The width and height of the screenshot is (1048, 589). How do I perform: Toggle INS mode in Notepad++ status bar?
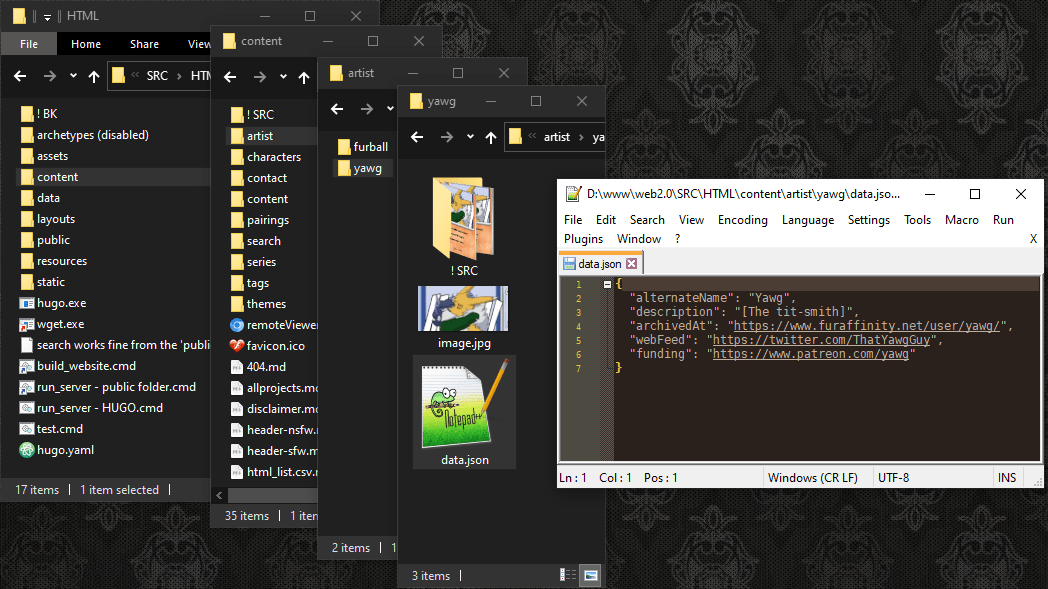point(1006,478)
